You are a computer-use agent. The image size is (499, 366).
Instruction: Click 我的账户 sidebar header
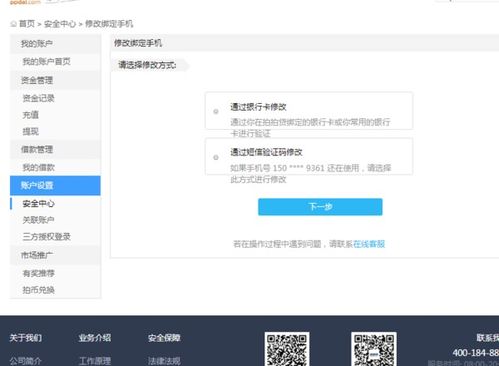click(x=55, y=44)
